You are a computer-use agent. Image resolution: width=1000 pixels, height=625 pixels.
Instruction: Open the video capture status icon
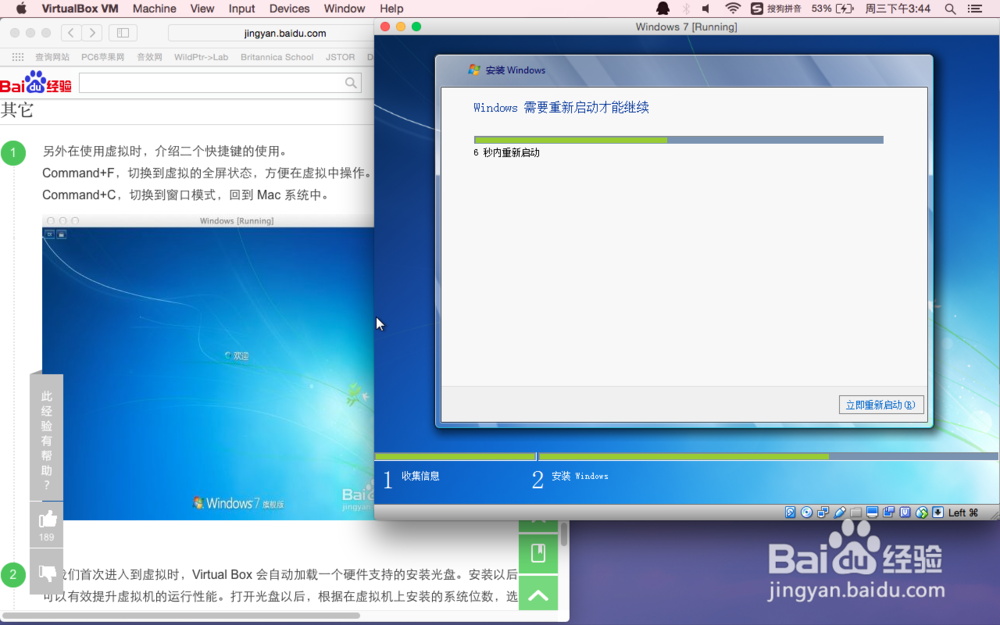pos(888,512)
